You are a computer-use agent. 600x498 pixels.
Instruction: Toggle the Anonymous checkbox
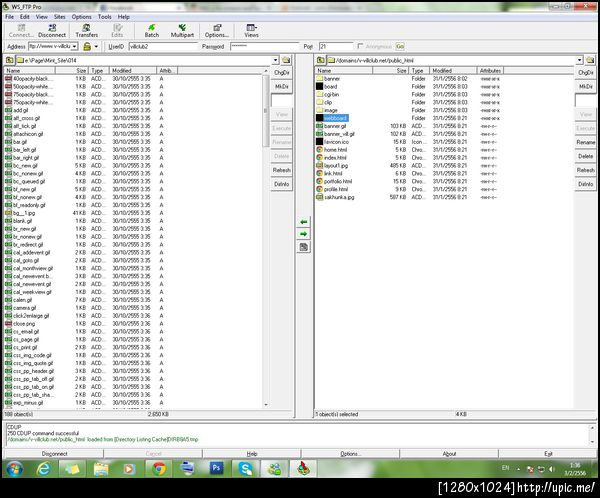pyautogui.click(x=360, y=46)
